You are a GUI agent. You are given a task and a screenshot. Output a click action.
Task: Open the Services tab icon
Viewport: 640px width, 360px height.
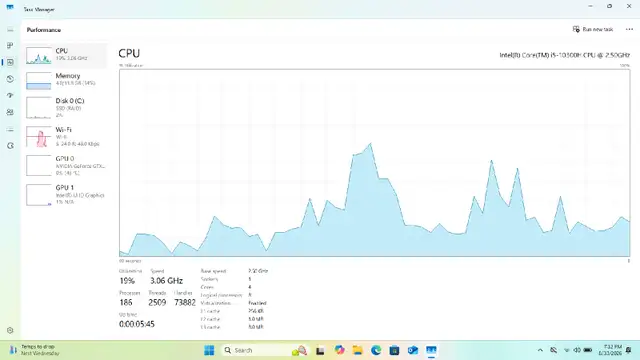click(10, 146)
